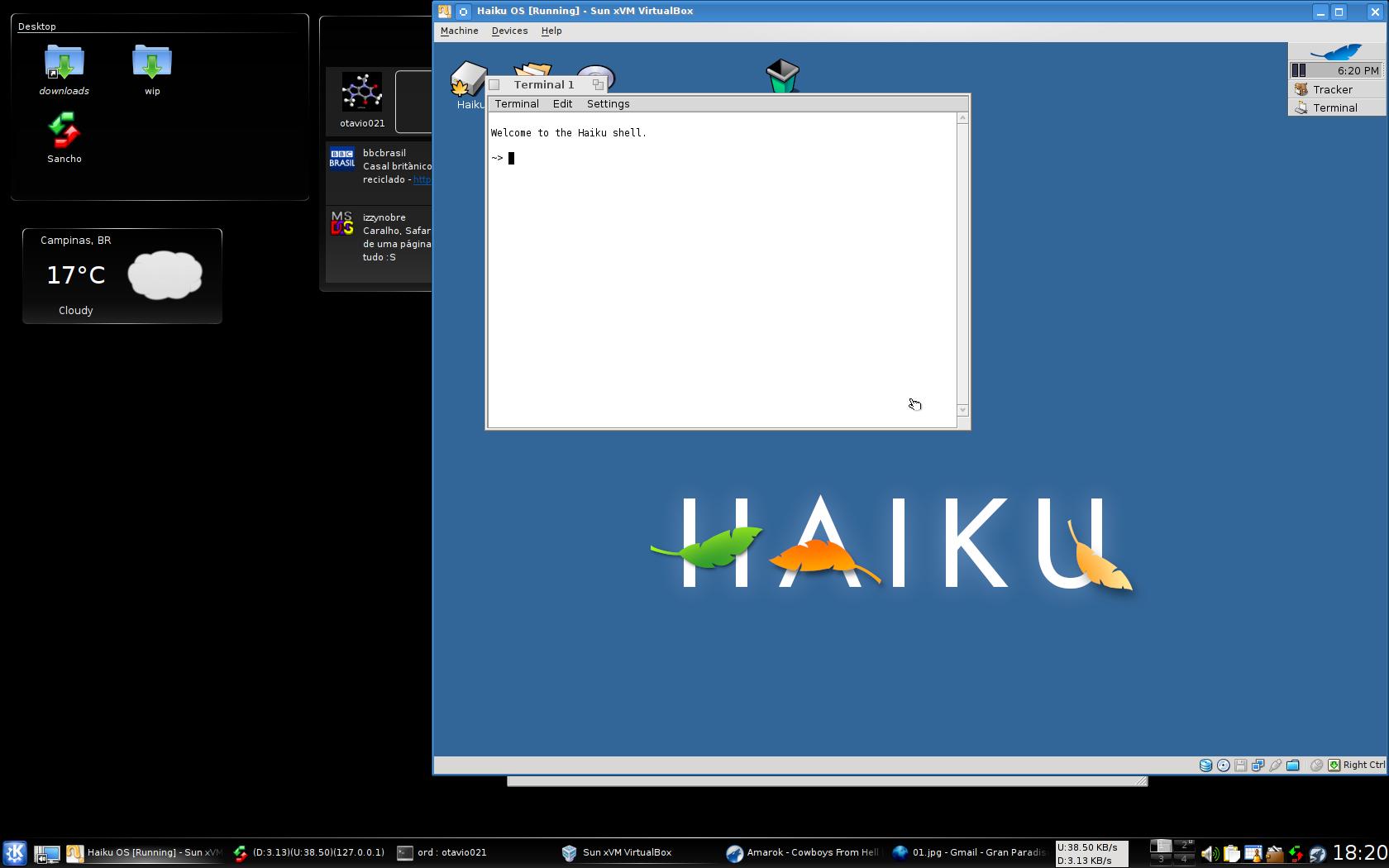Switch to Sun xVM VirtualBox taskbar entry
The image size is (1389, 868).
click(640, 852)
